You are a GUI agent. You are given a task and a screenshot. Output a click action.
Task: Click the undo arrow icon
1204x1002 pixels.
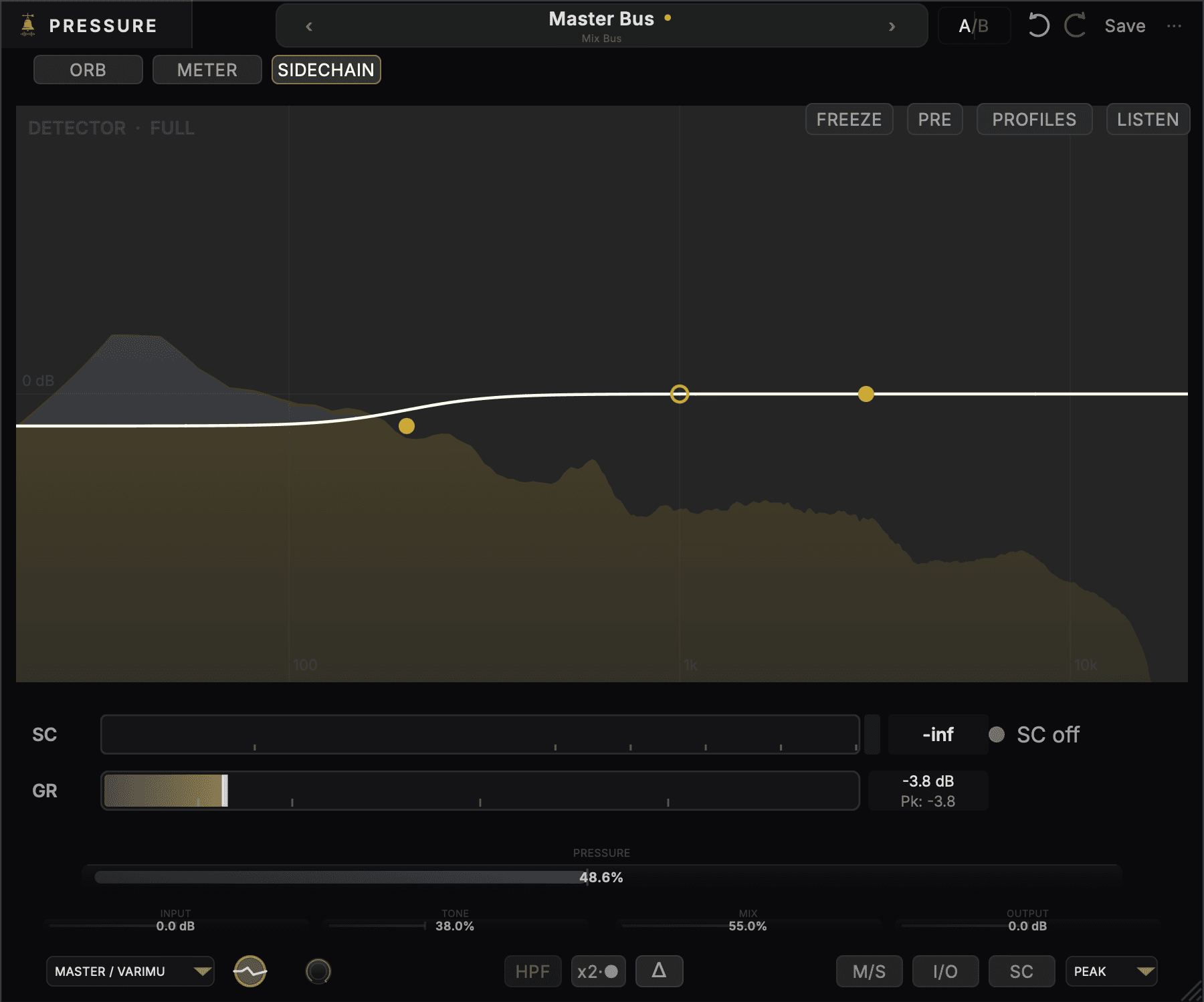1038,26
